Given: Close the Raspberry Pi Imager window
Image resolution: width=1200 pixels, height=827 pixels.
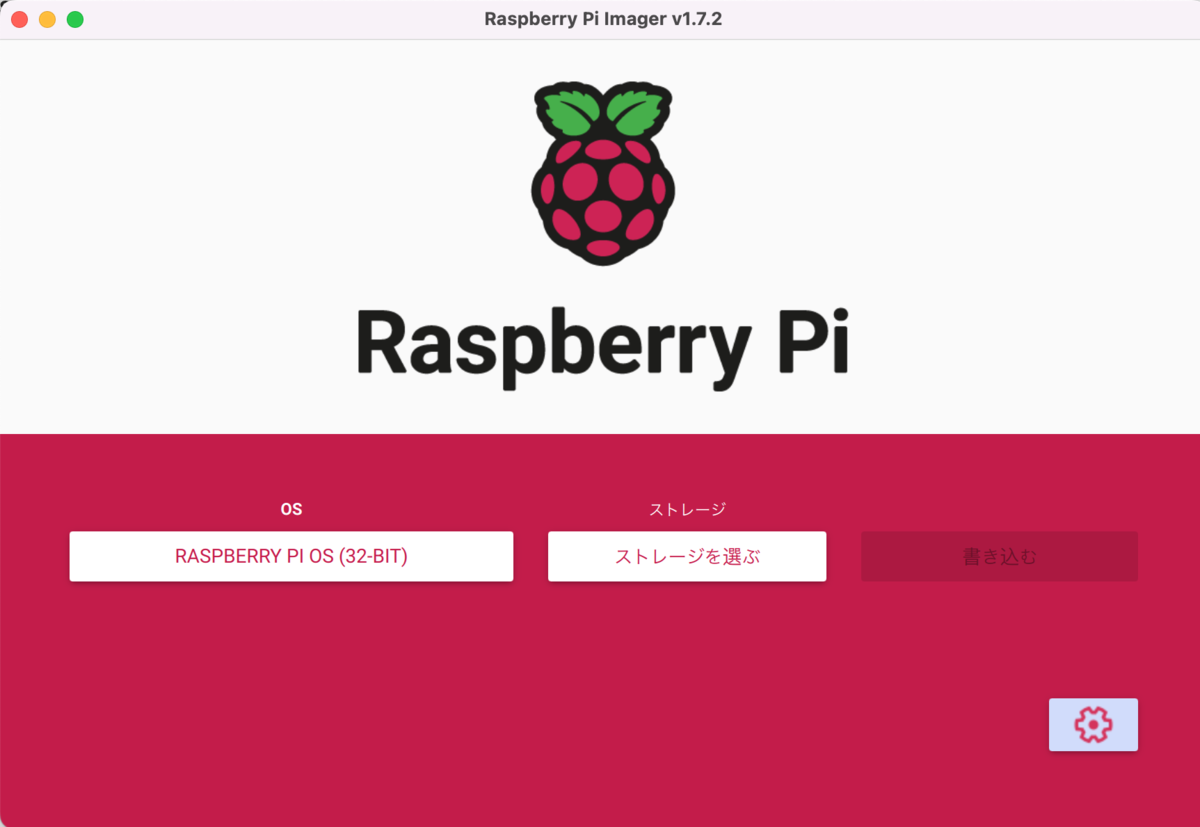Looking at the screenshot, I should pyautogui.click(x=19, y=19).
